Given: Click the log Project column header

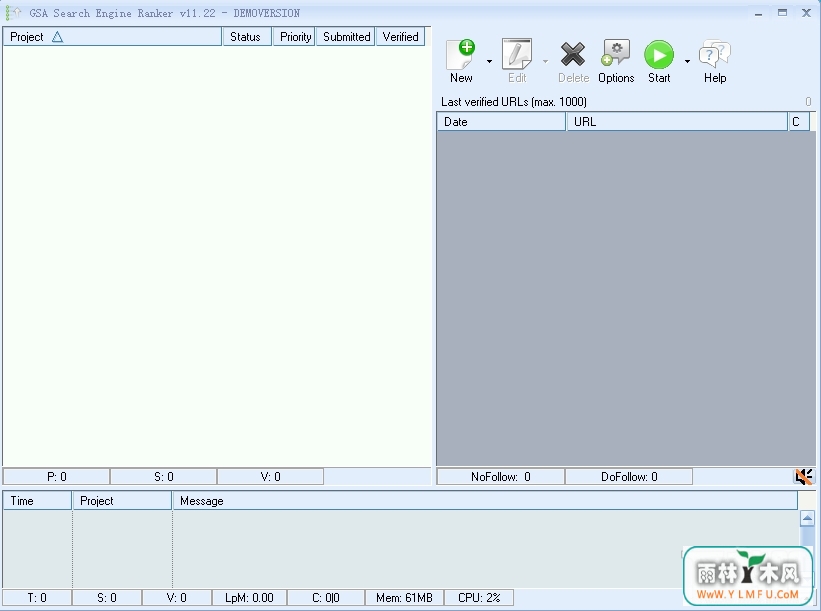Looking at the screenshot, I should 123,501.
